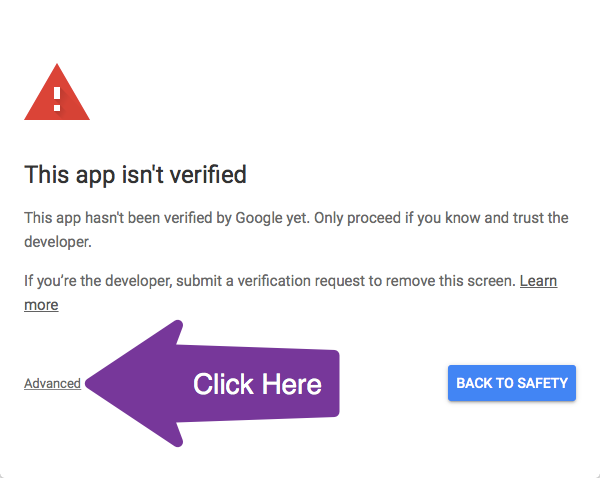Click the "Click Here" label on the arrow
This screenshot has height=478, width=600.
(257, 384)
